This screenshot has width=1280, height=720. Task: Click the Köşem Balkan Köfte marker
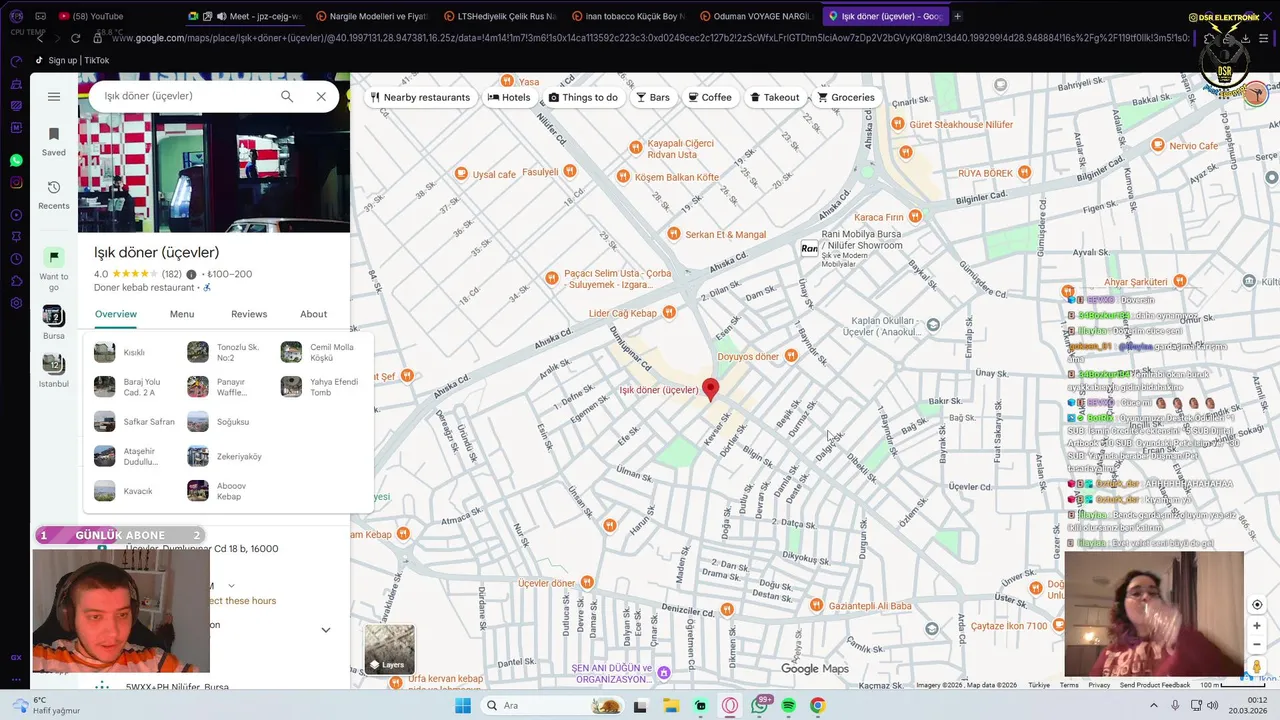tap(625, 177)
